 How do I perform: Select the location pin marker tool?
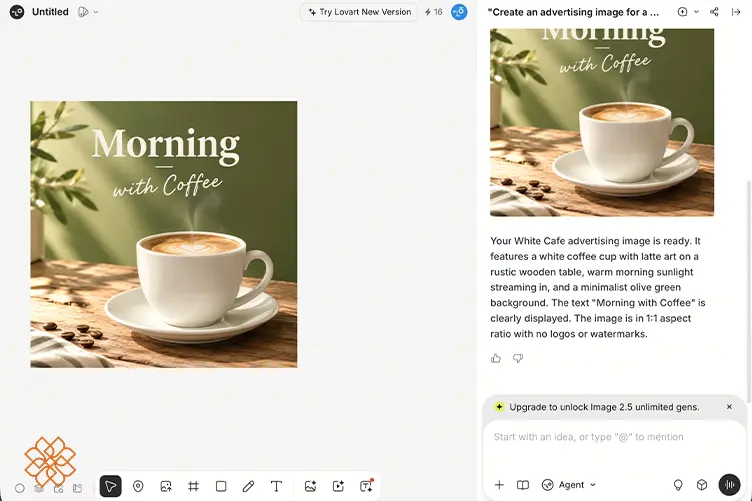coord(138,486)
